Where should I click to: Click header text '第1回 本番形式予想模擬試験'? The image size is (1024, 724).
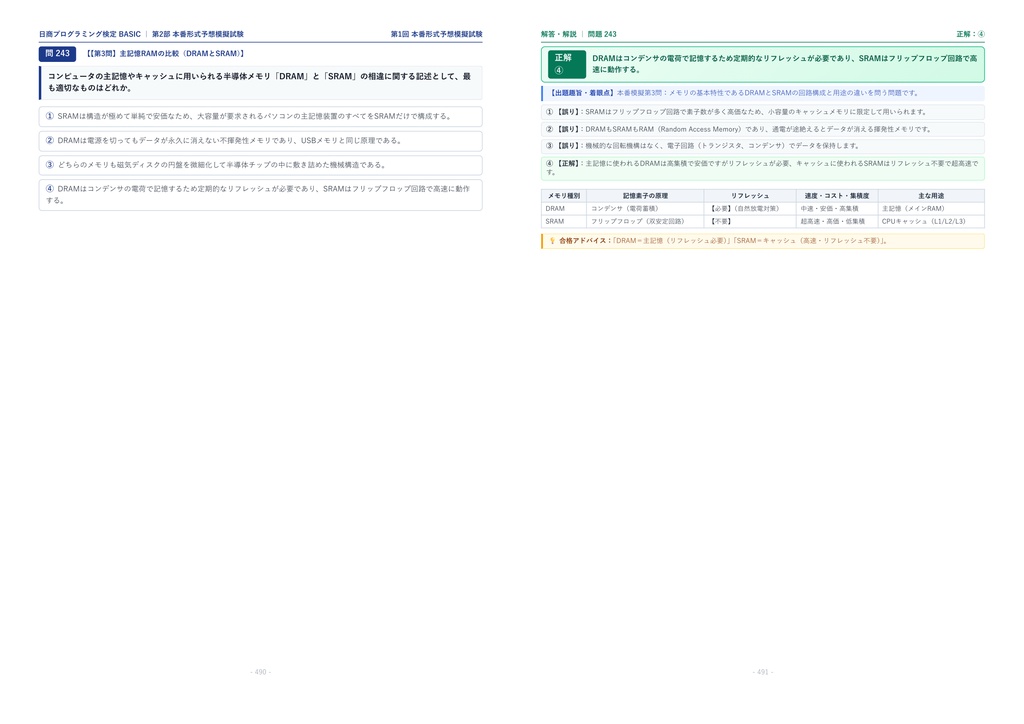pyautogui.click(x=436, y=34)
